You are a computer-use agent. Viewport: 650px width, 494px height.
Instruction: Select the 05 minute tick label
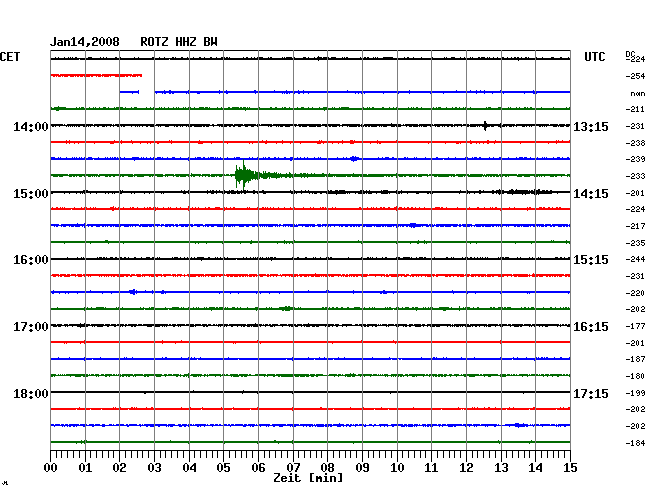pyautogui.click(x=223, y=468)
